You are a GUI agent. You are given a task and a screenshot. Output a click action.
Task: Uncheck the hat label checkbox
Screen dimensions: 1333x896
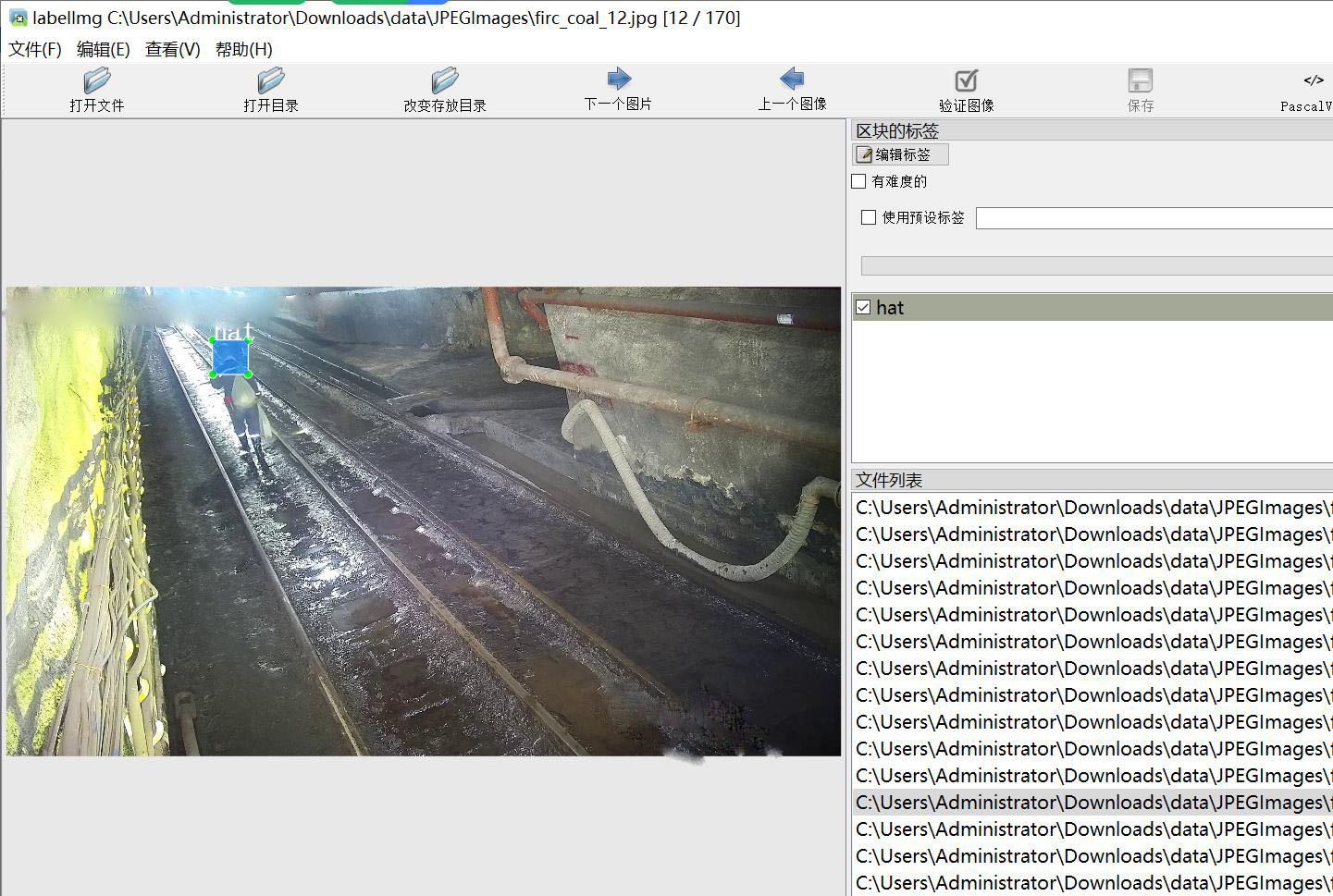click(x=863, y=307)
